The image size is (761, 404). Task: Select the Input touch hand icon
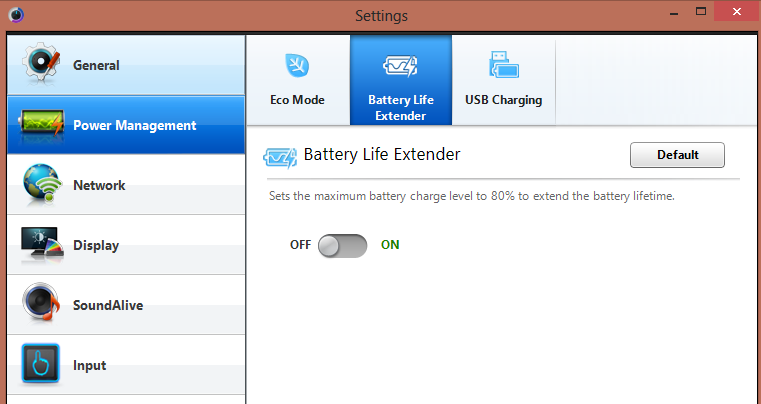(x=40, y=364)
